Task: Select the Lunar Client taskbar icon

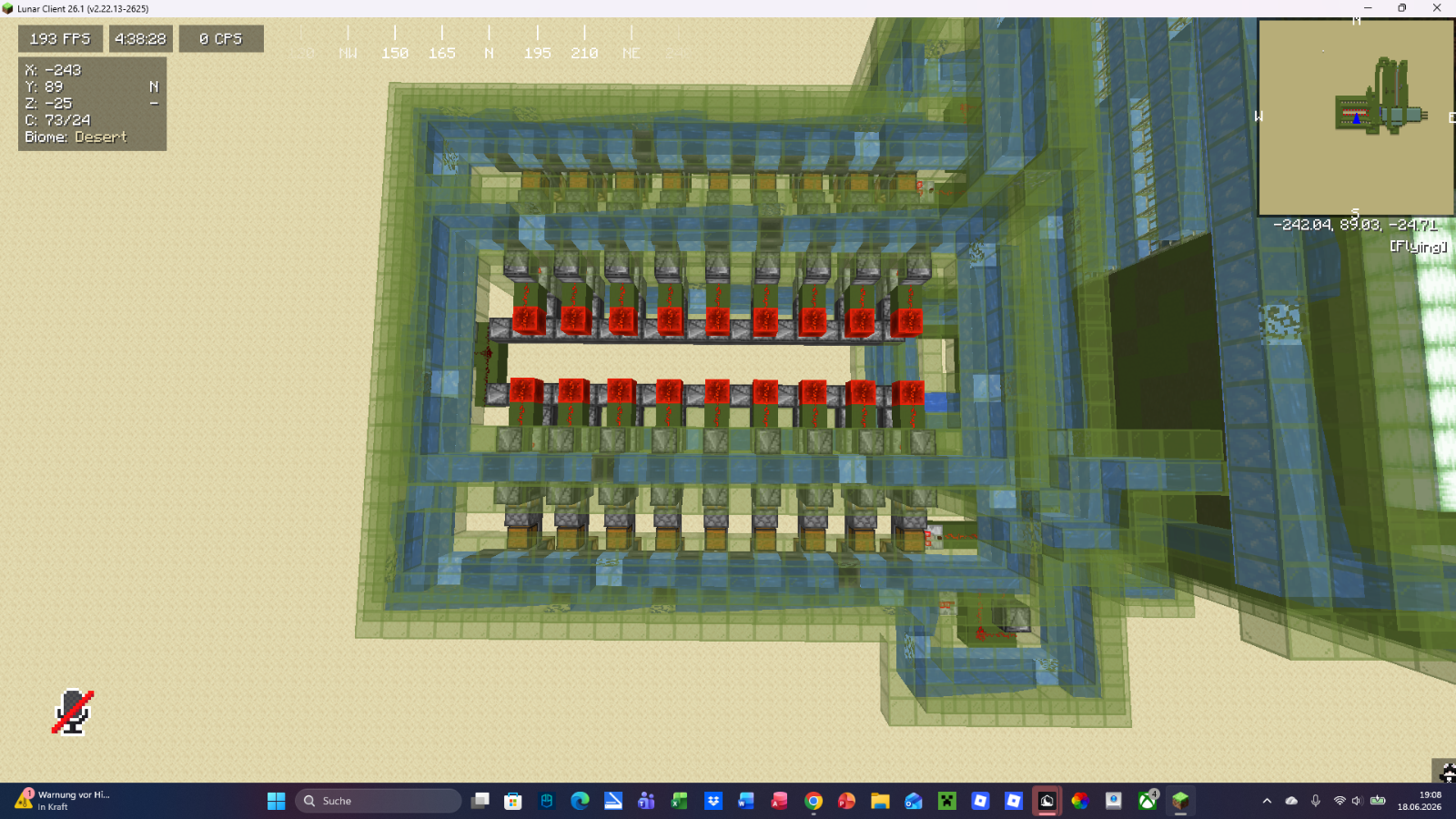Action: (1046, 801)
